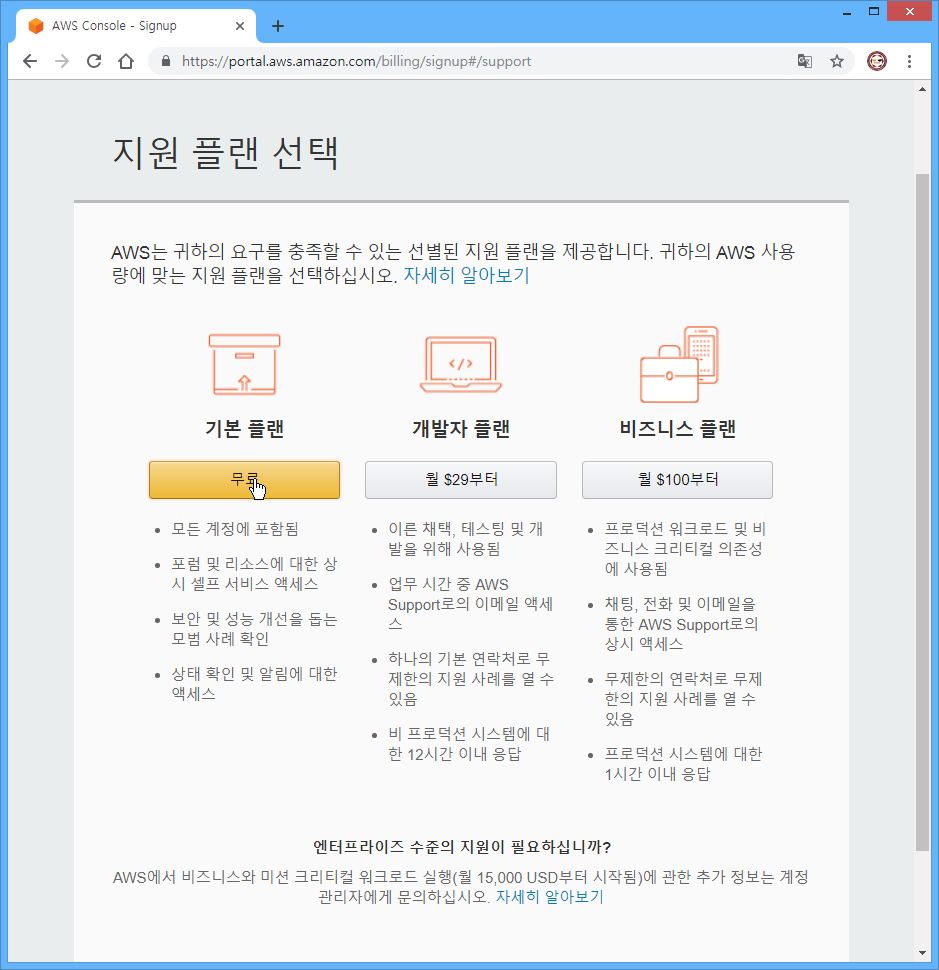The image size is (939, 970).
Task: Click the 업무 시간 중 AWS Support 이메일 bullet
Action: (470, 604)
